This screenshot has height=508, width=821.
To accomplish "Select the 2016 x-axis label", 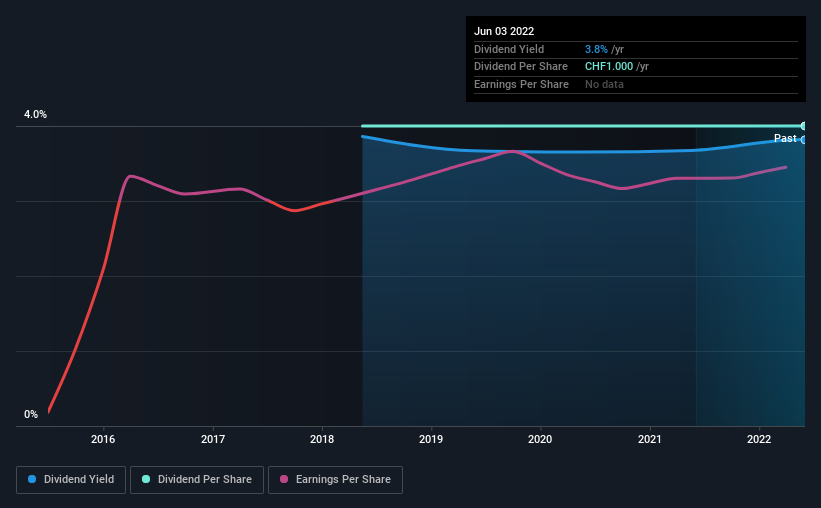I will [103, 439].
